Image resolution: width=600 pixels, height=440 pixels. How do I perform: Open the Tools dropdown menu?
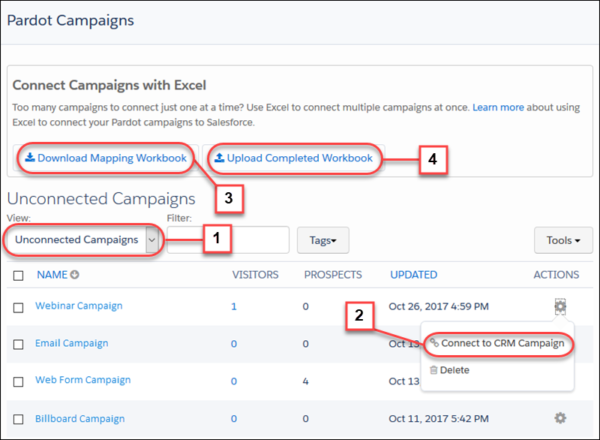click(x=563, y=240)
